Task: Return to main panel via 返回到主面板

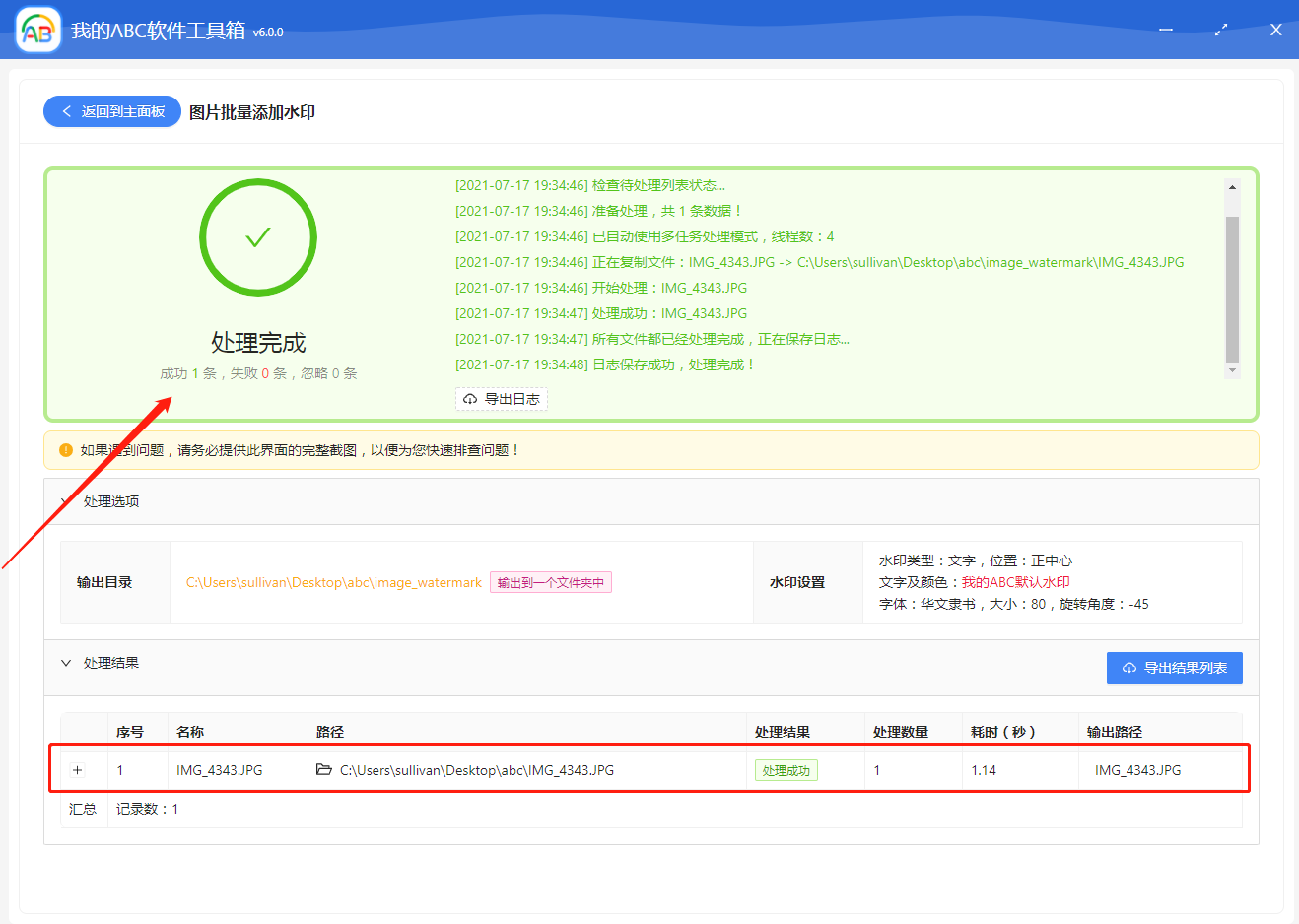Action: pyautogui.click(x=112, y=111)
